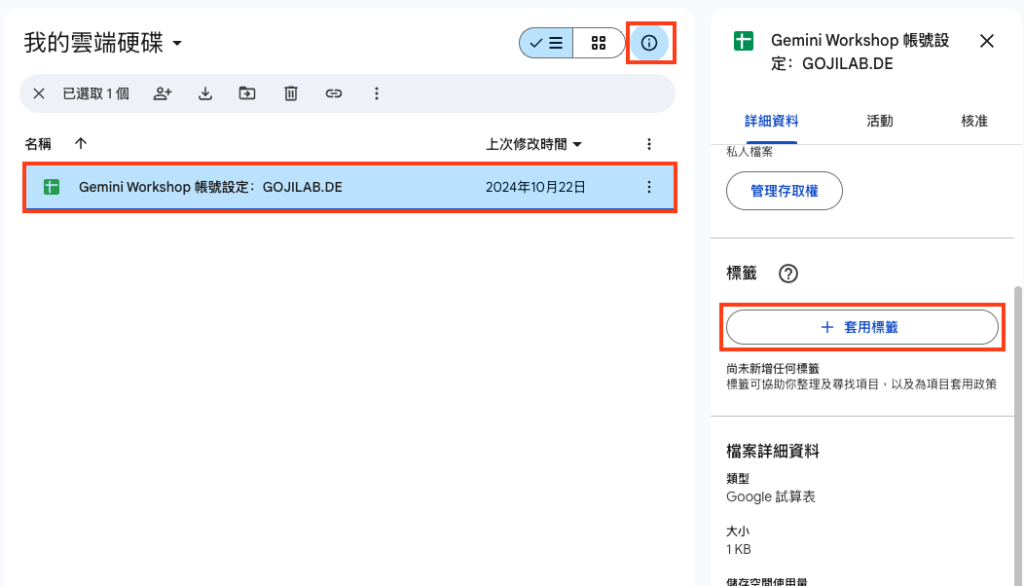
Task: Reverse sort direction arrow beside Name
Action: [80, 144]
